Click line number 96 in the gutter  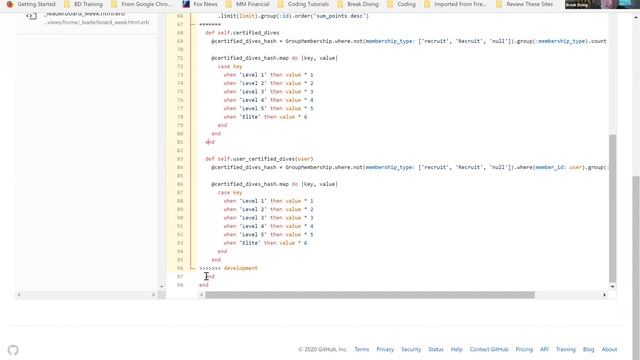tap(180, 268)
